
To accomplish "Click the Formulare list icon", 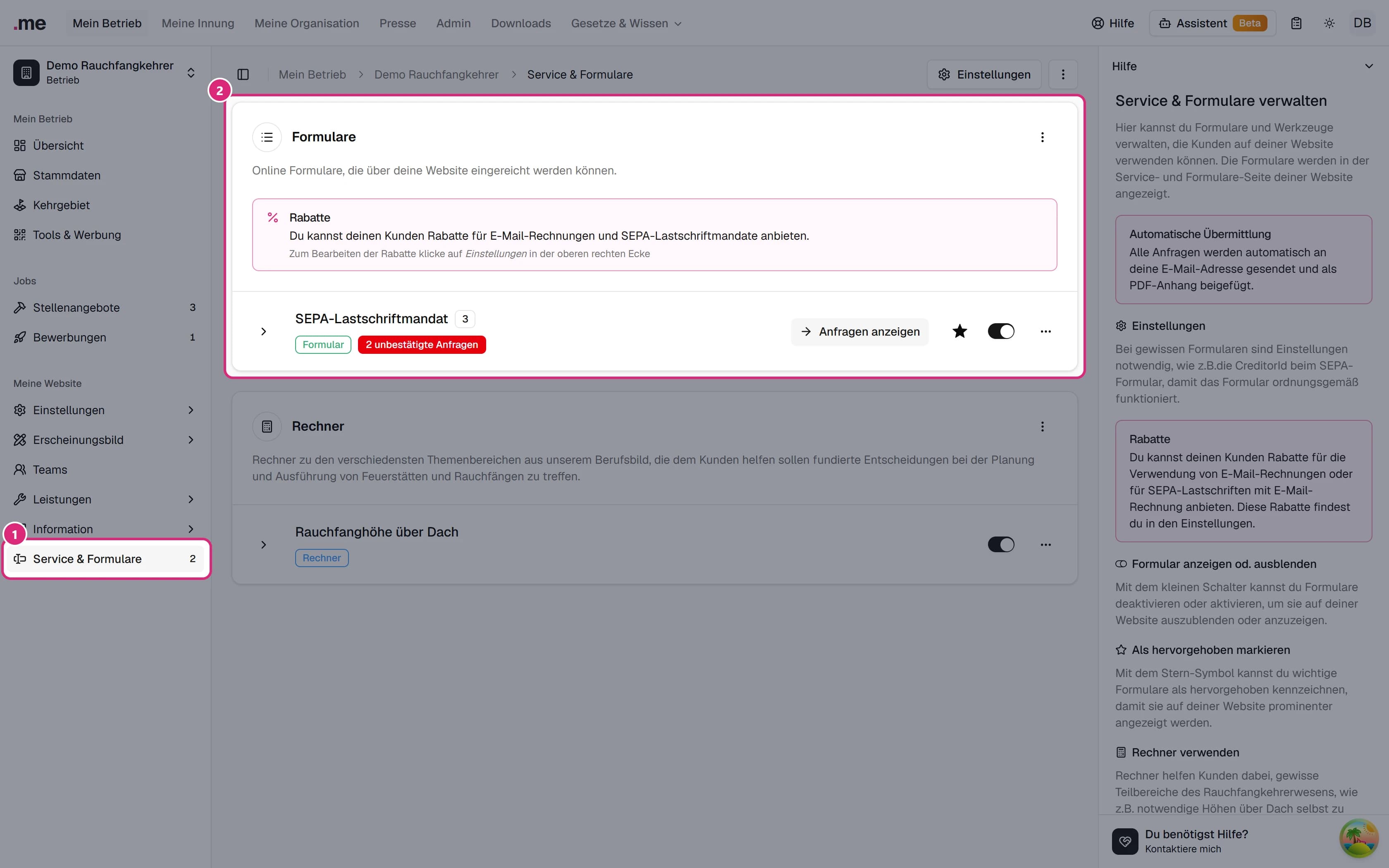I will click(267, 137).
